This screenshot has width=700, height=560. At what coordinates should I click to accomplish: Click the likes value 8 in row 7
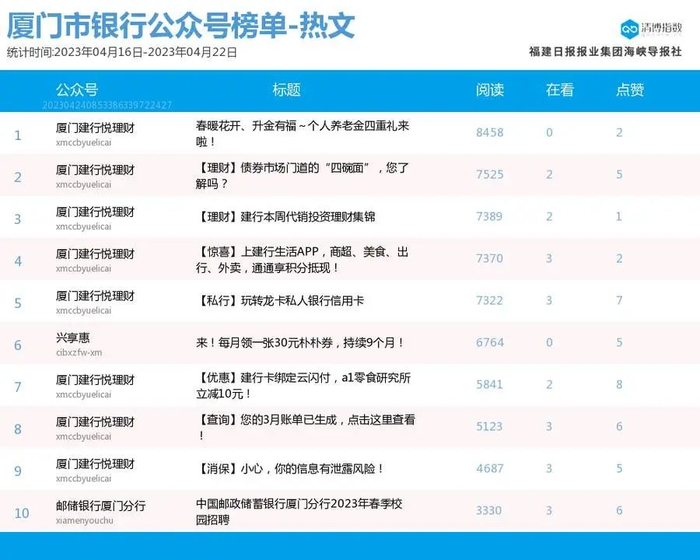point(619,384)
